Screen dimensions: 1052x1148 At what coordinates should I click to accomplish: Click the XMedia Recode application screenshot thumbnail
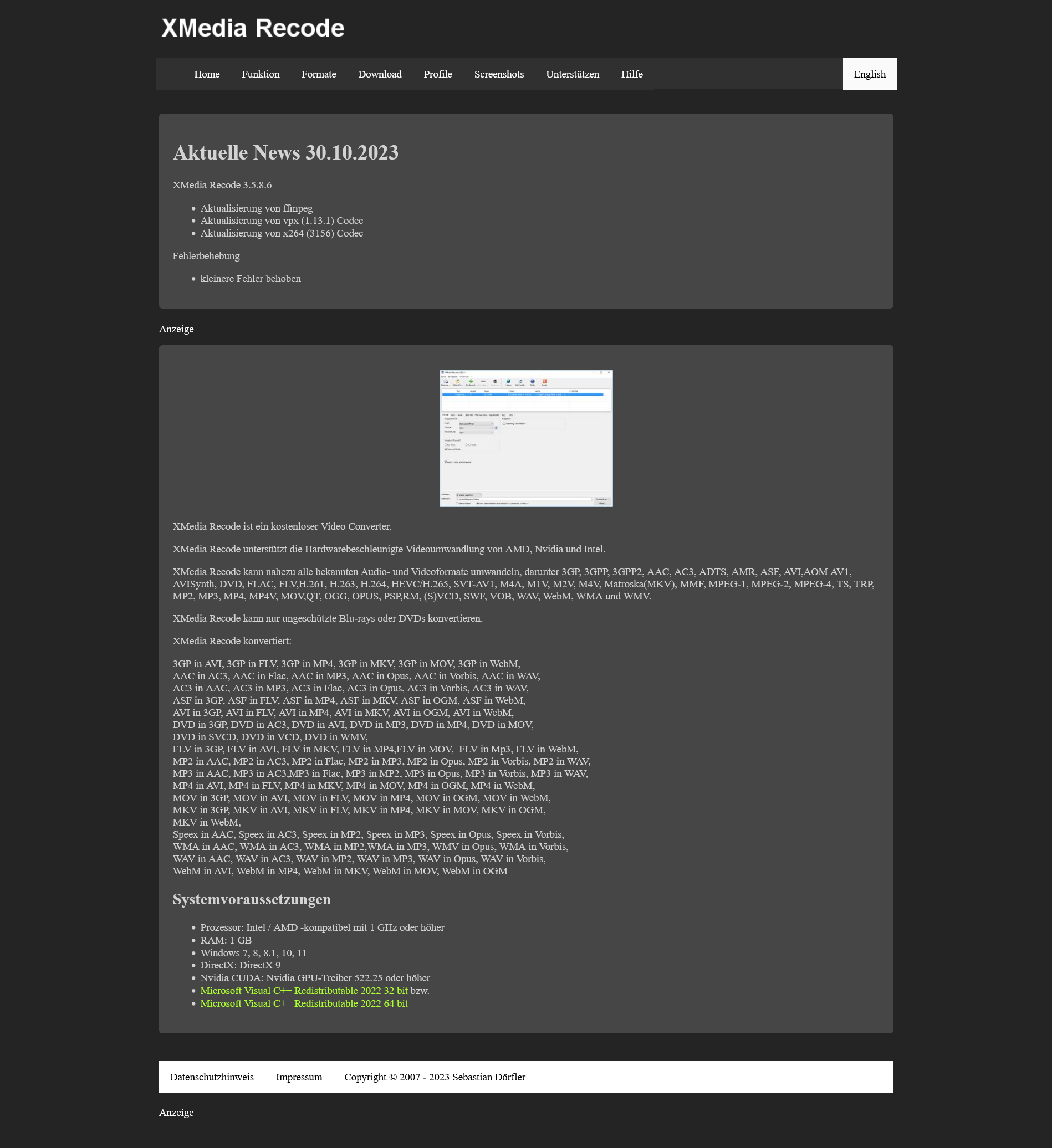tap(525, 438)
